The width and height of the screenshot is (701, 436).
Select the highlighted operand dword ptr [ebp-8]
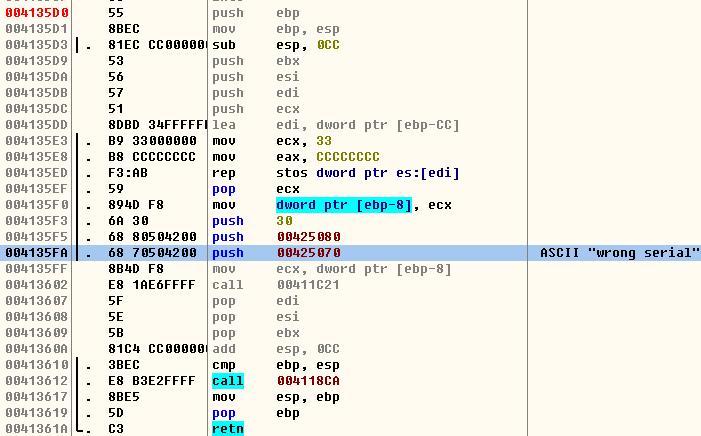[344, 205]
